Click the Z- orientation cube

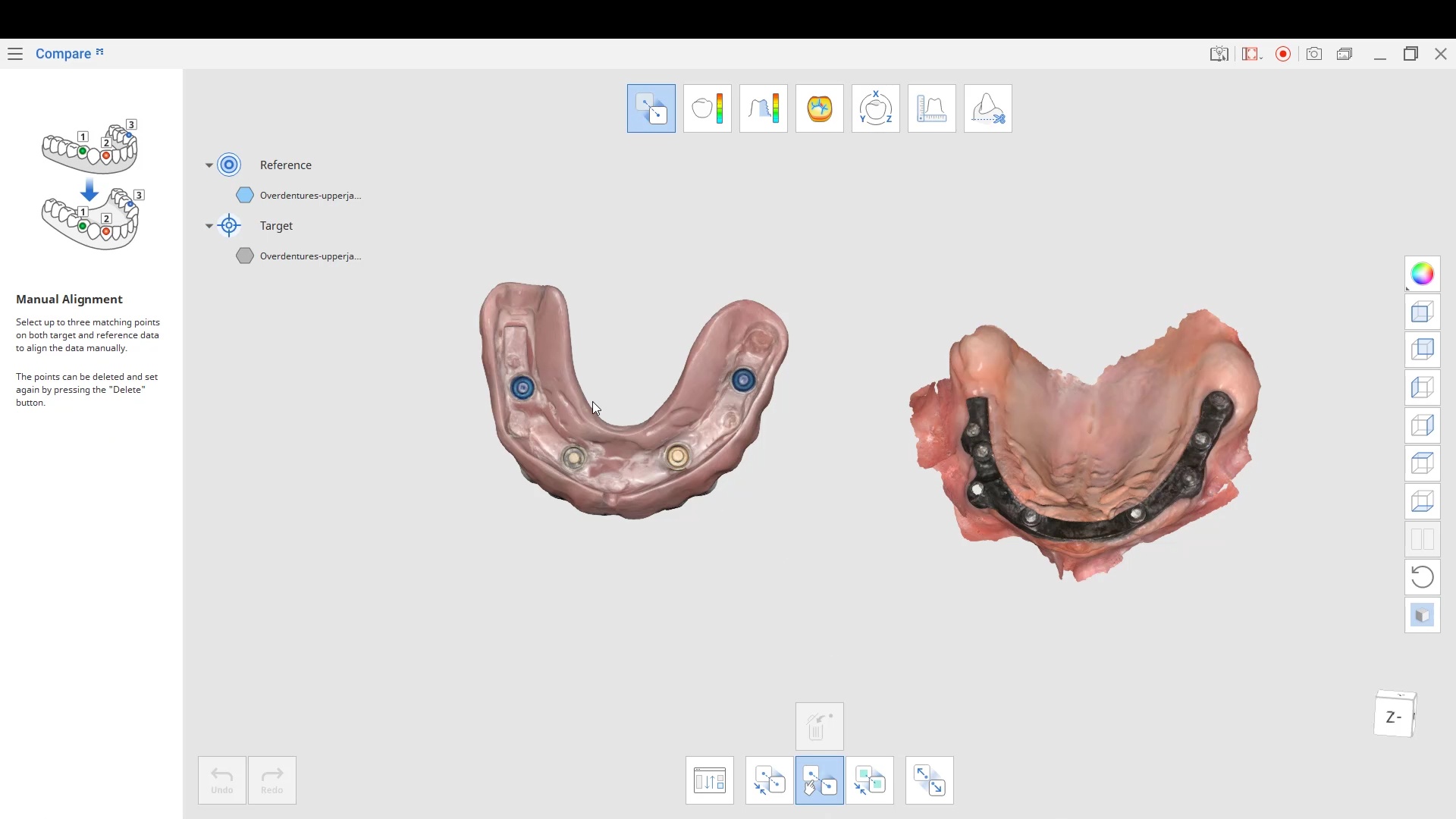(x=1395, y=715)
